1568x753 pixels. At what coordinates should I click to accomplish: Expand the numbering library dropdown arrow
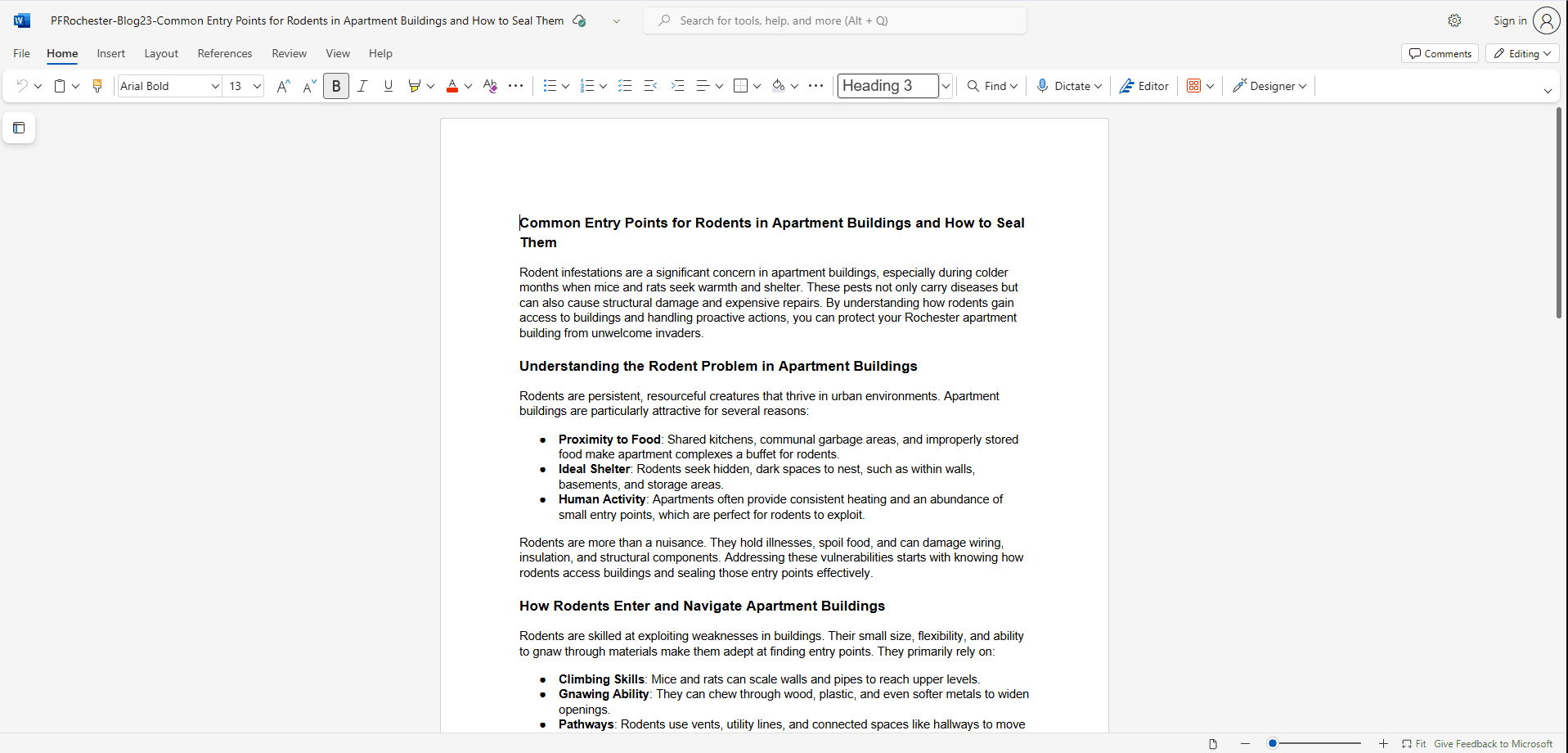pos(603,86)
